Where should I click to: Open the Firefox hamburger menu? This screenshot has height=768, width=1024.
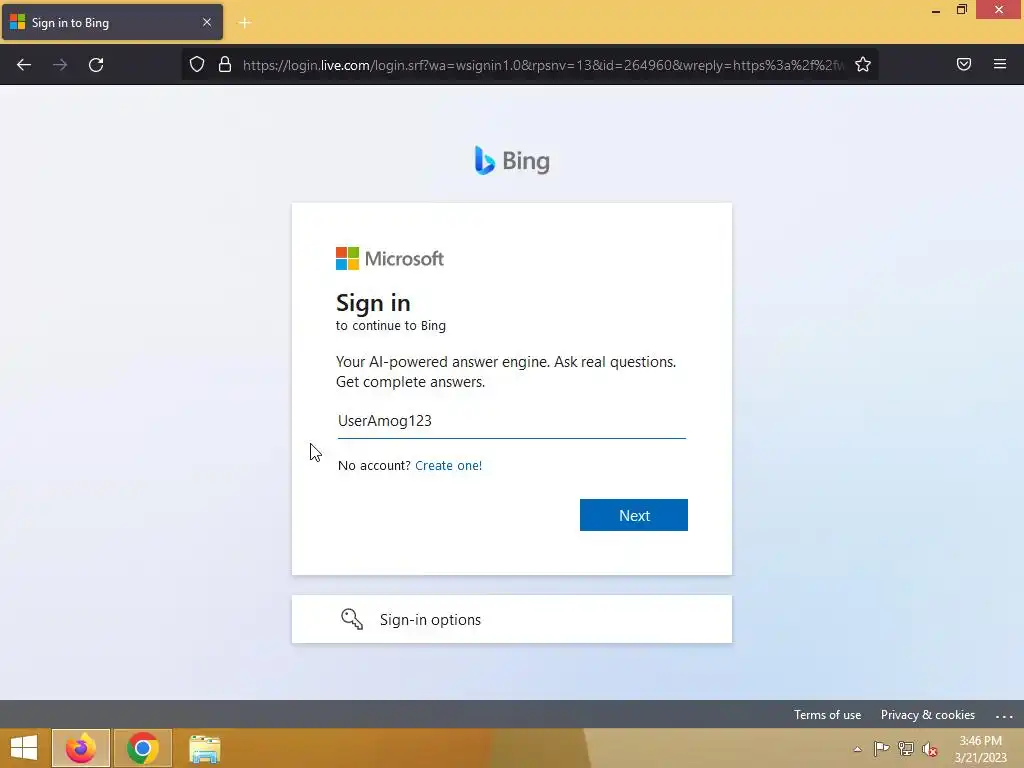1000,64
